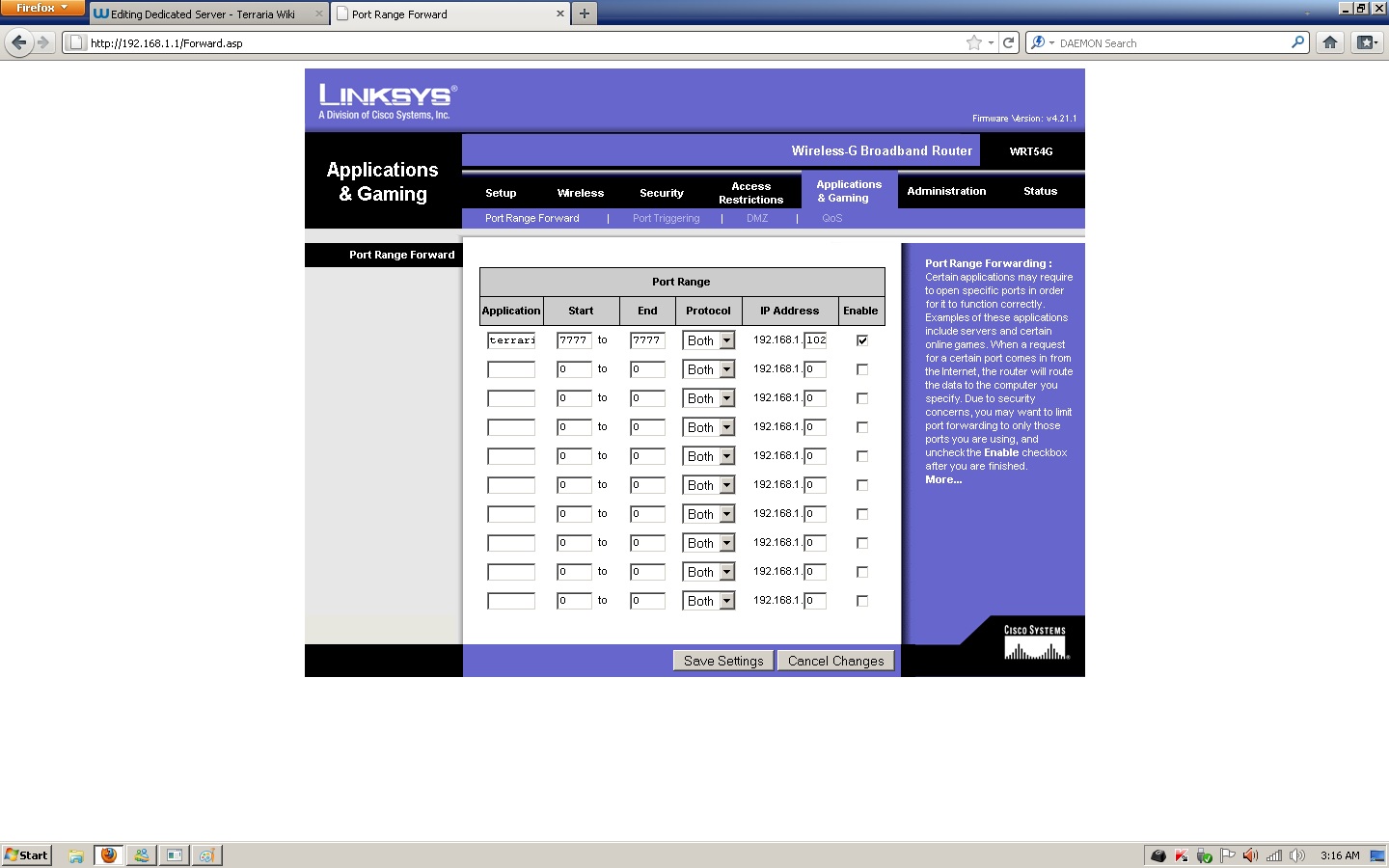The width and height of the screenshot is (1389, 868).
Task: Check Enable in the second port row
Action: click(862, 369)
